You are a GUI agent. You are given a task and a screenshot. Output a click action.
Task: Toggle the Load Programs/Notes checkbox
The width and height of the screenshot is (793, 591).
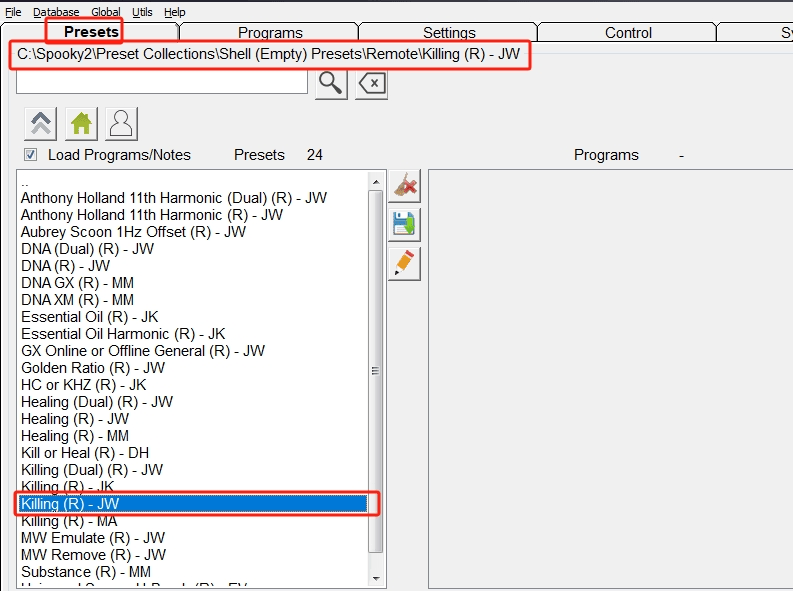point(31,155)
